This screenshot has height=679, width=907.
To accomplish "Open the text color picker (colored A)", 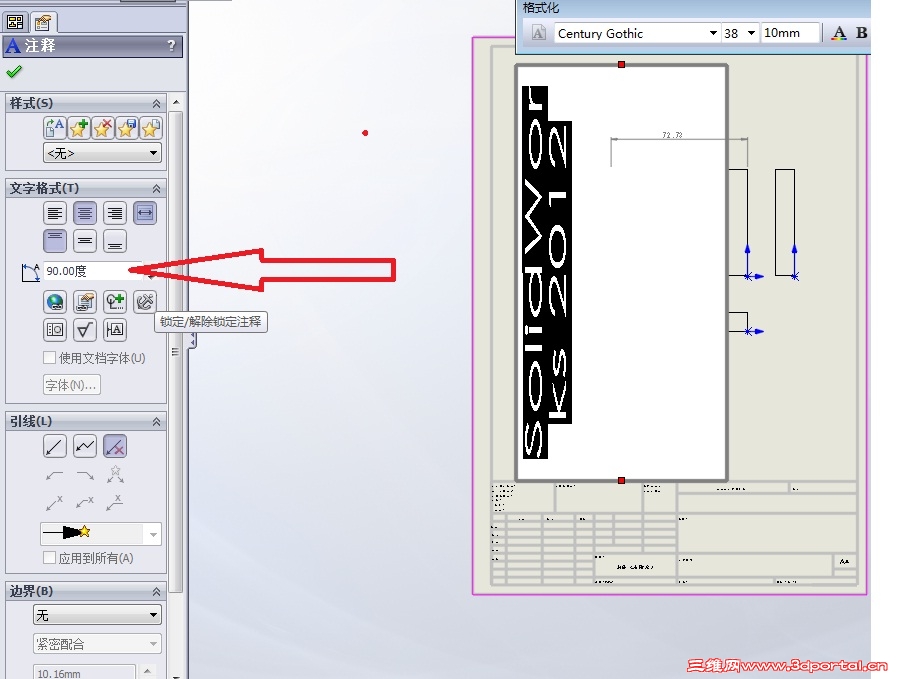I will coord(839,33).
